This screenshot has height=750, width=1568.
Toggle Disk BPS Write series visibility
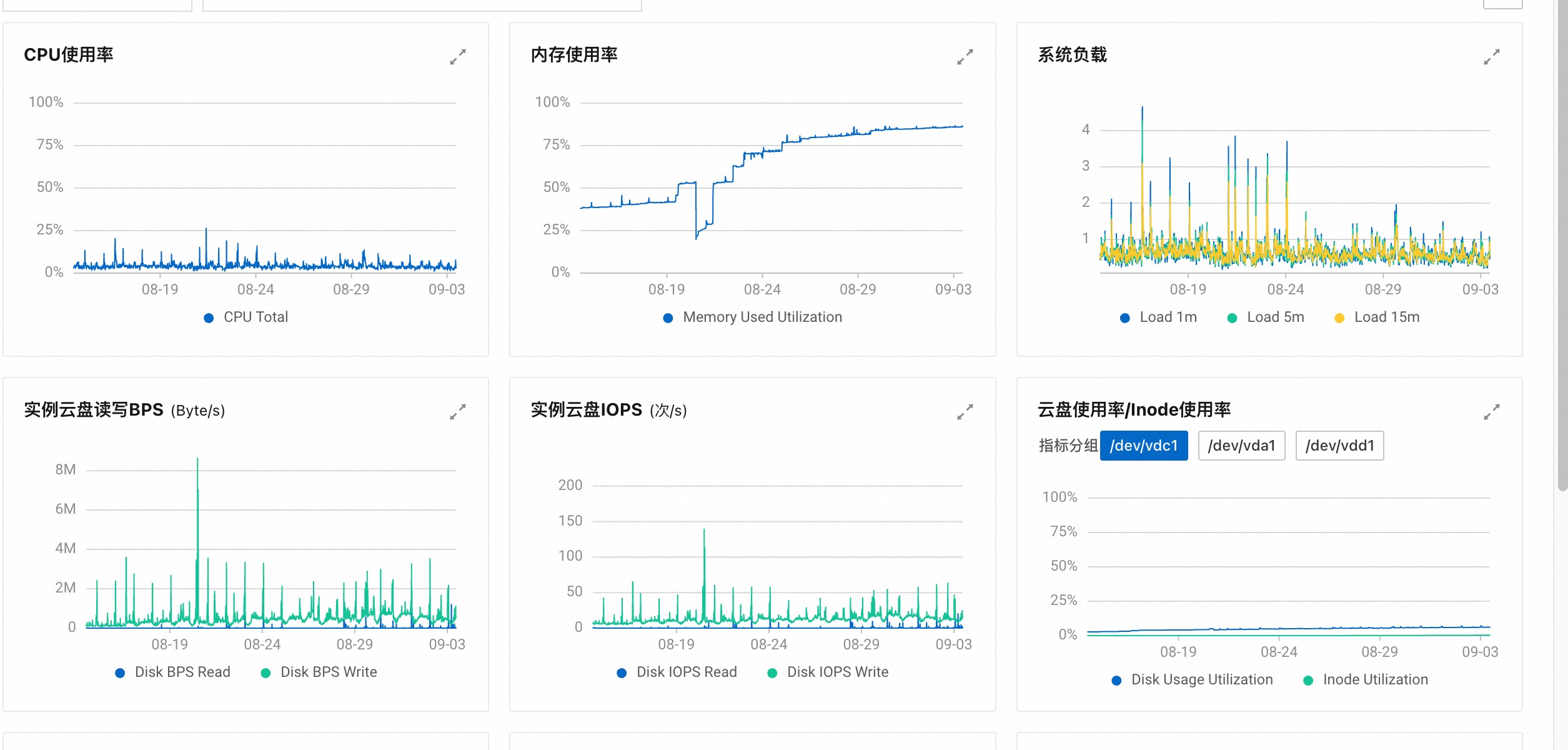click(319, 672)
